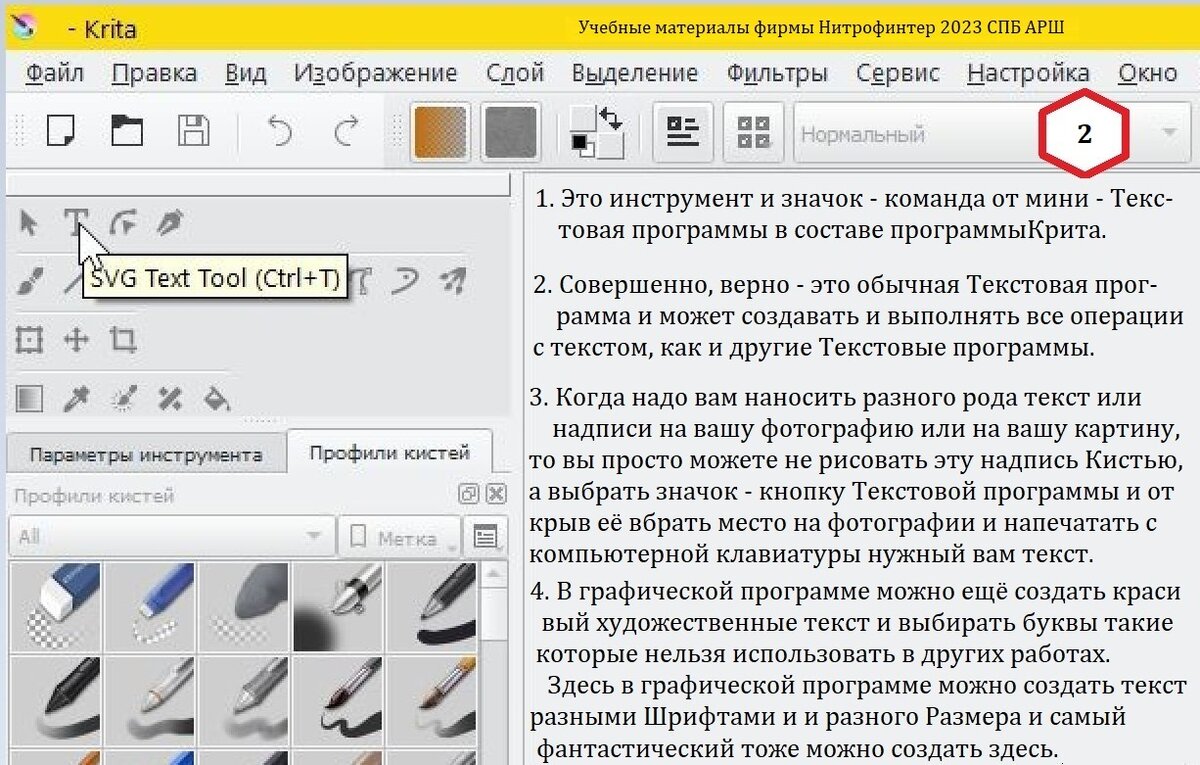Select the Gradient tool in toolbox
Viewport: 1200px width, 765px height.
coord(29,399)
